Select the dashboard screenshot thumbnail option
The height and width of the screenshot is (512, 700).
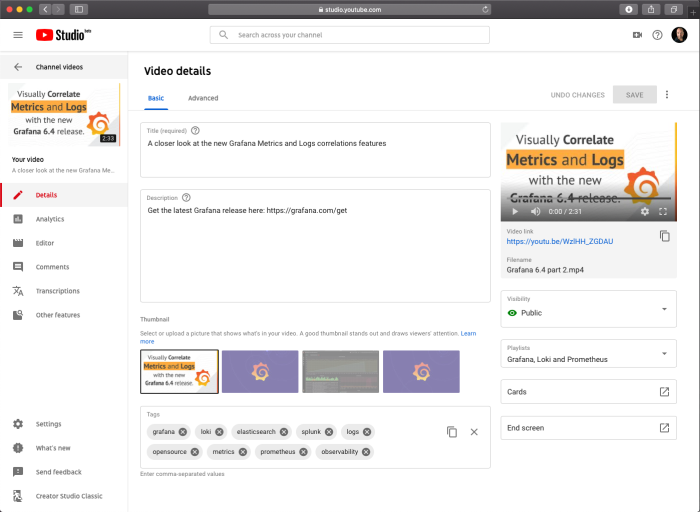(x=341, y=371)
